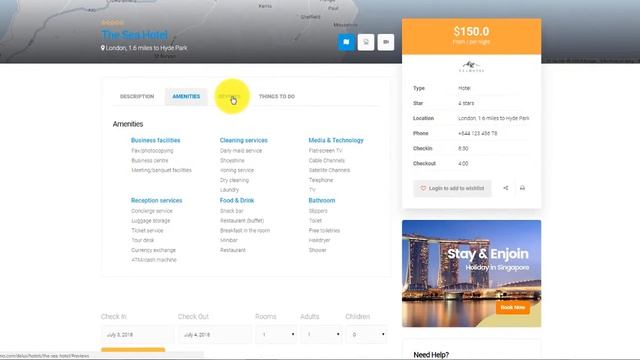
Task: Click the Tour desk amenity
Action: coord(143,240)
